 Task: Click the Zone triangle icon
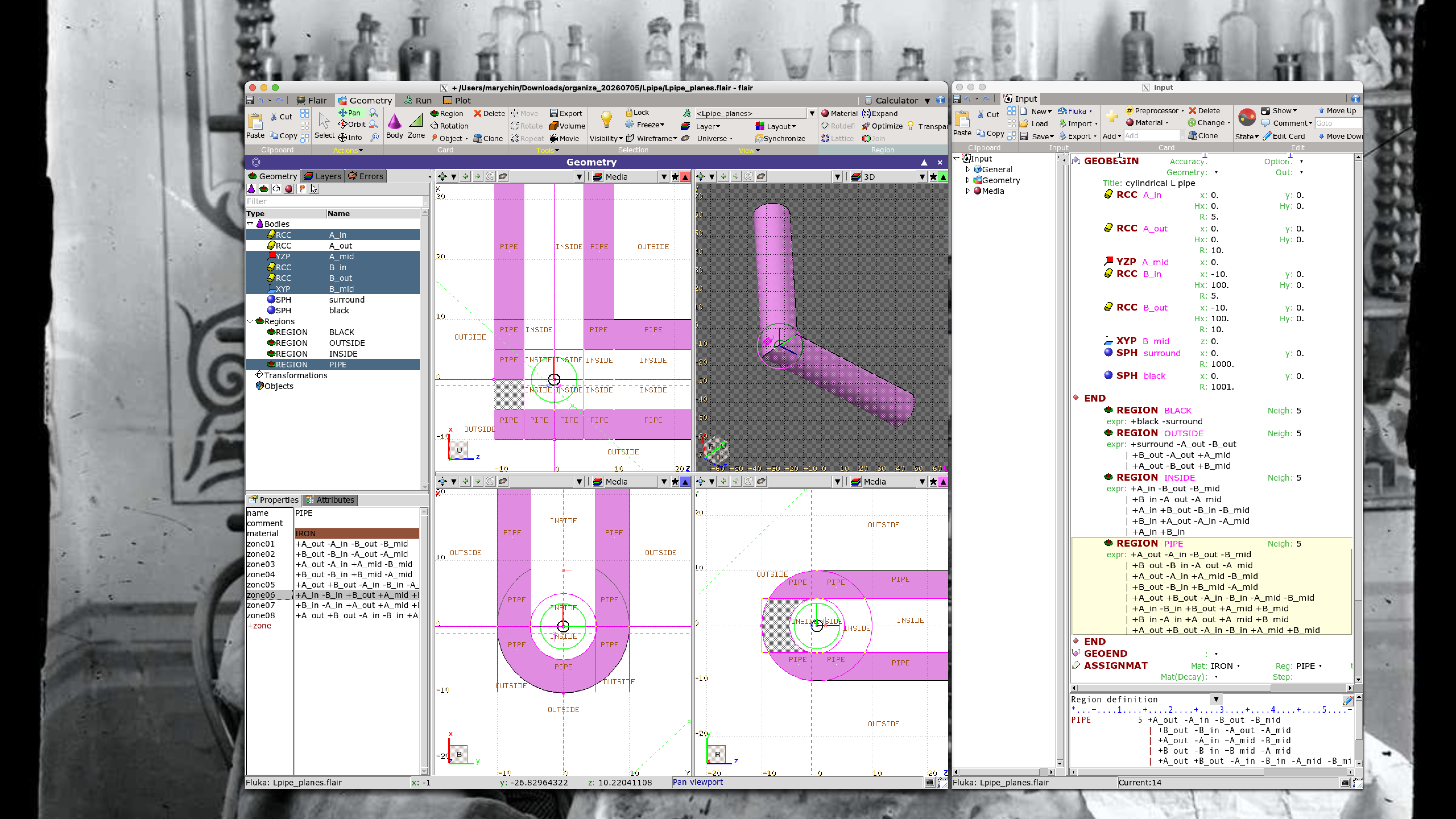tap(416, 121)
